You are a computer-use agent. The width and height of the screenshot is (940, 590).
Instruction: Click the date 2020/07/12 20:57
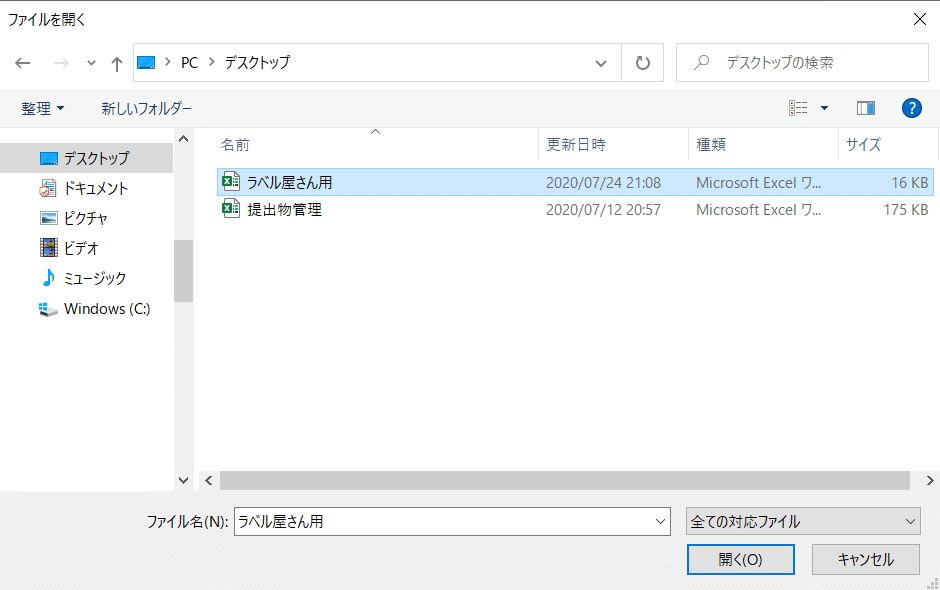point(603,209)
